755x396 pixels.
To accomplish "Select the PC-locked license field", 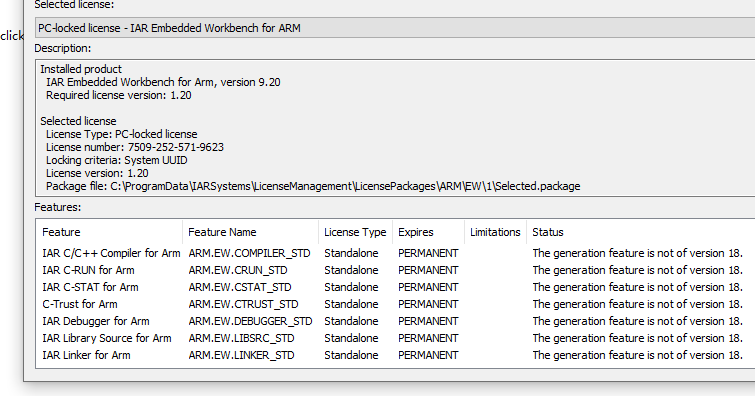I will coord(395,28).
